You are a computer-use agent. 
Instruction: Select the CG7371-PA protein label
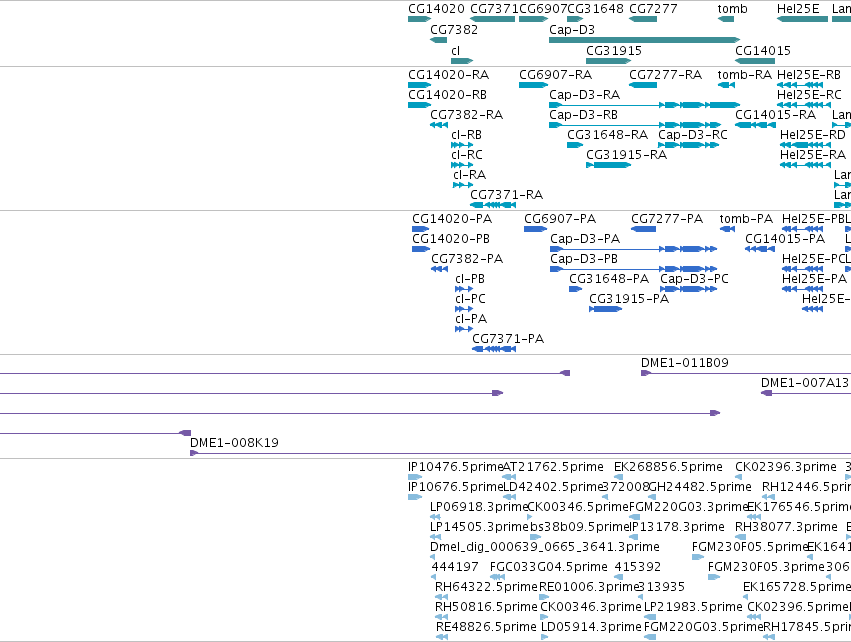click(508, 339)
